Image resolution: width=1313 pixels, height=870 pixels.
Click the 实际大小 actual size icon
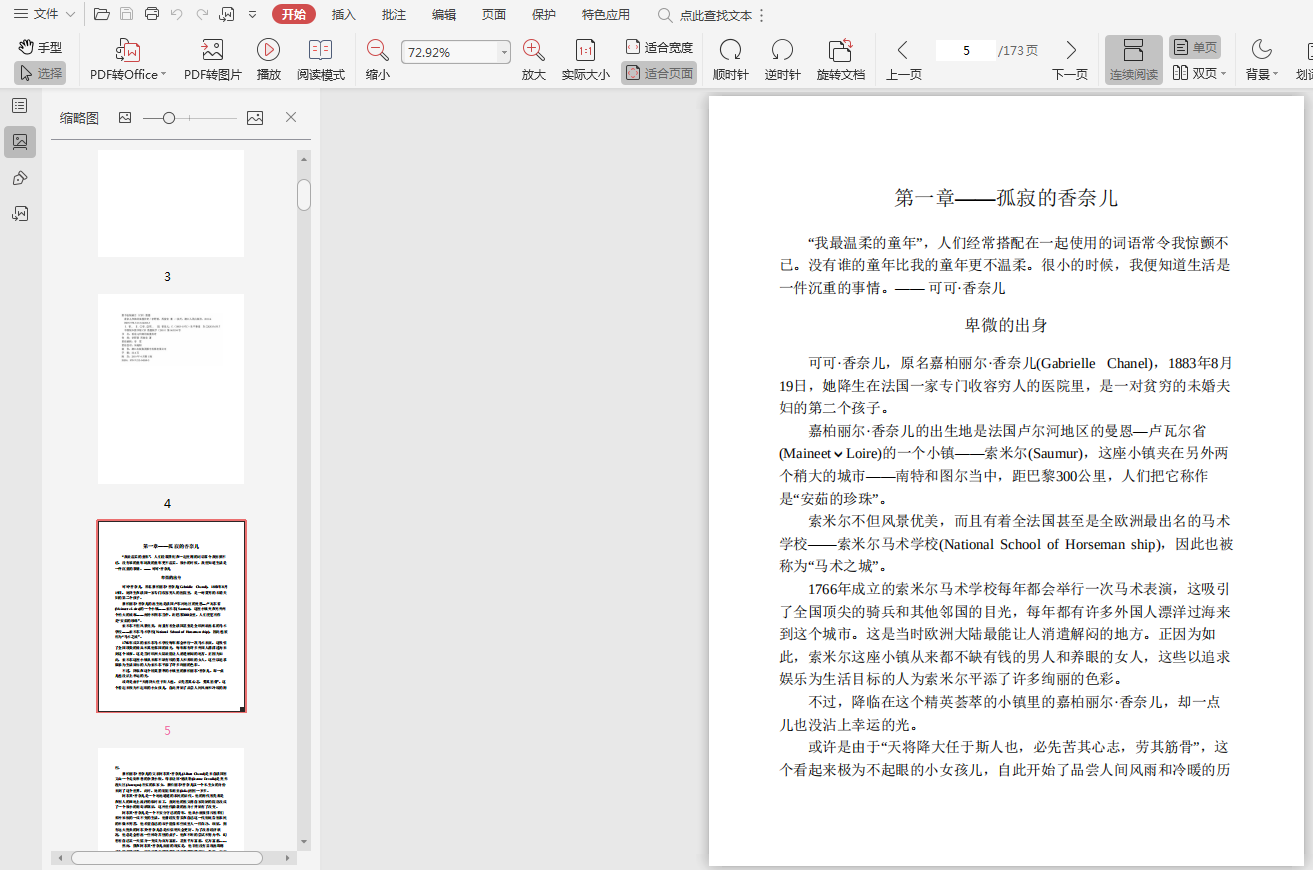click(x=585, y=50)
